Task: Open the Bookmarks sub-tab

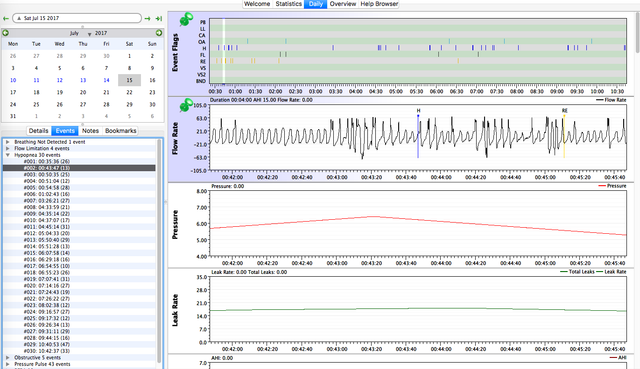Action: [120, 131]
